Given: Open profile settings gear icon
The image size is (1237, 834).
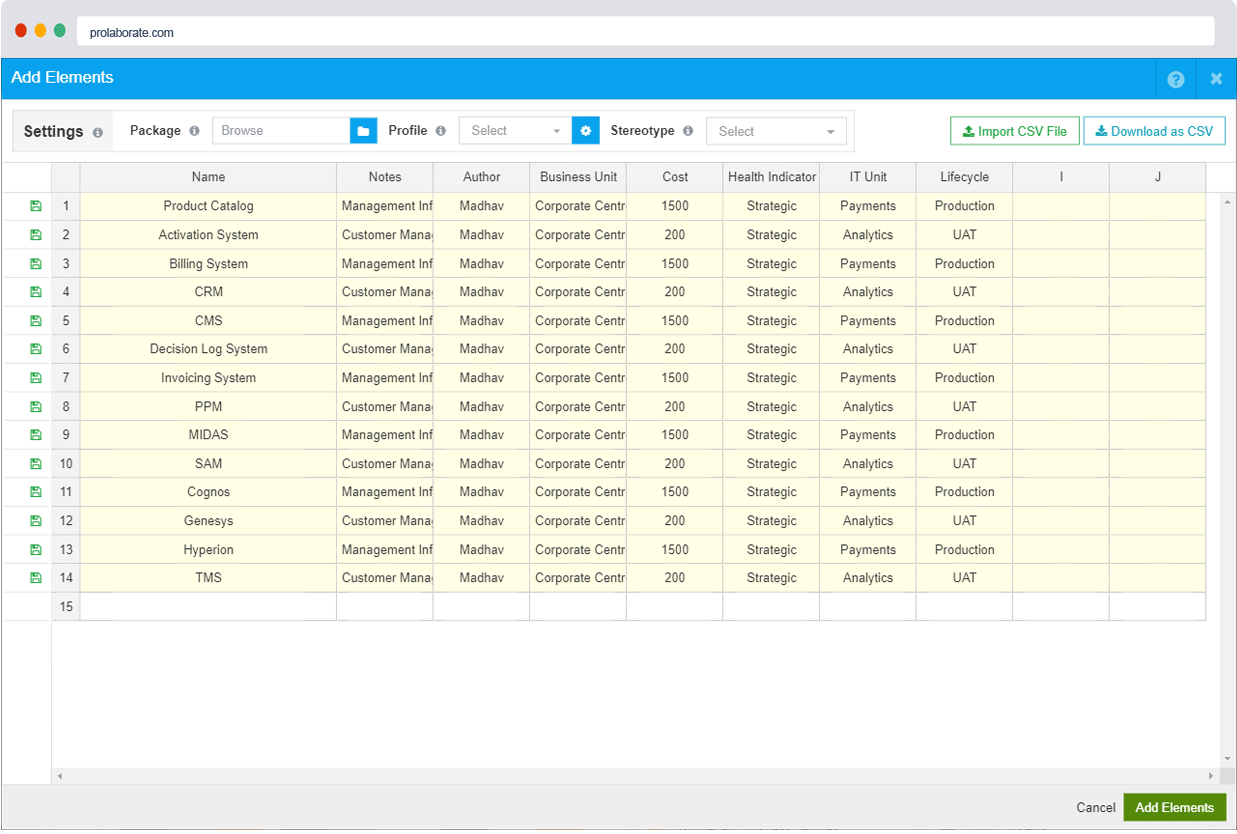Looking at the screenshot, I should (586, 131).
